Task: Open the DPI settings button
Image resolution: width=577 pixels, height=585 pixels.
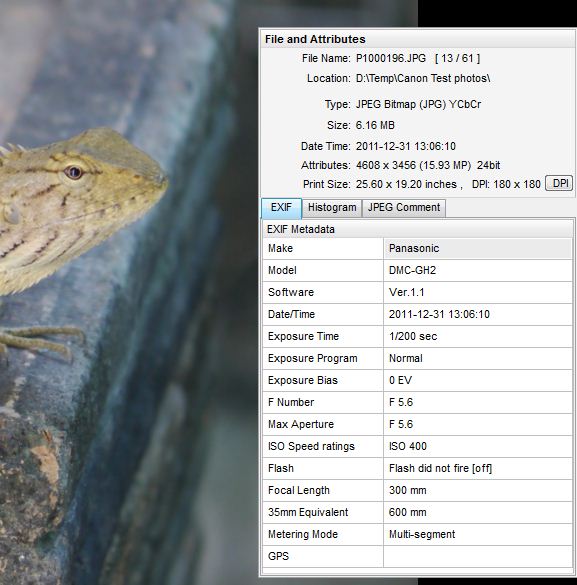Action: point(559,184)
